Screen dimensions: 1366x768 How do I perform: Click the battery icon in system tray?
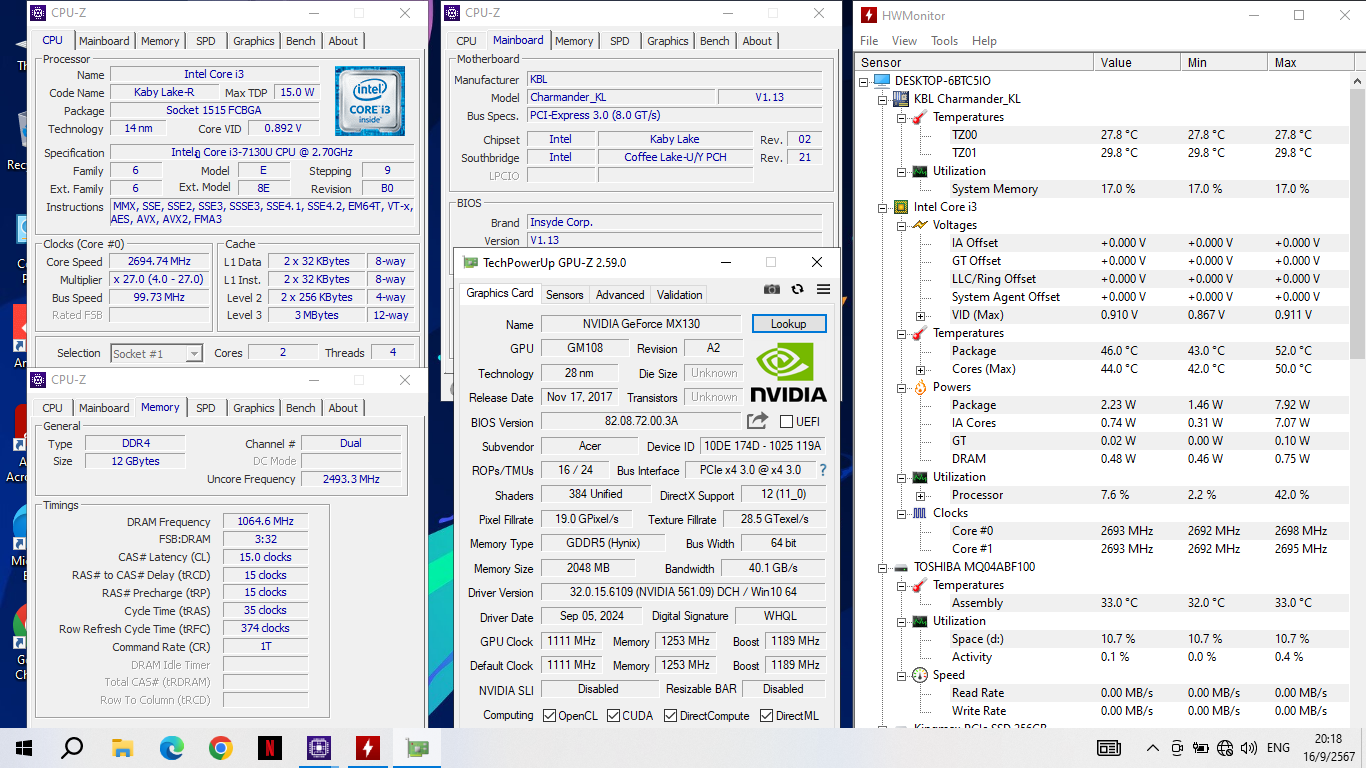coord(1200,748)
